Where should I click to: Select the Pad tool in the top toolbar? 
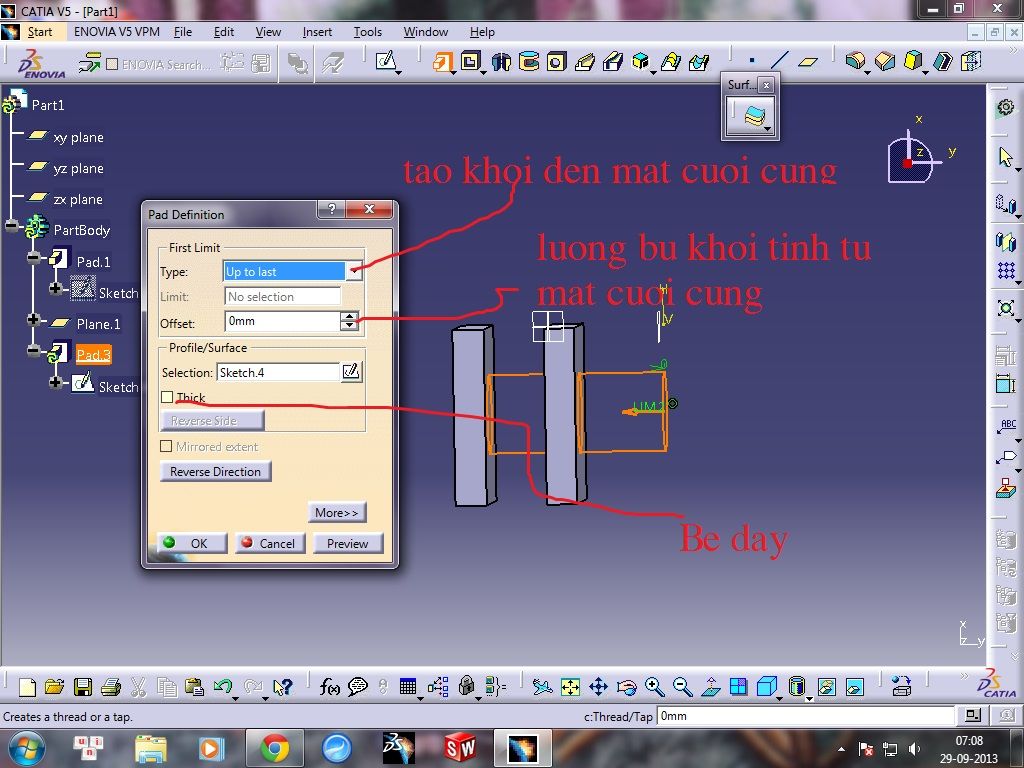(443, 62)
